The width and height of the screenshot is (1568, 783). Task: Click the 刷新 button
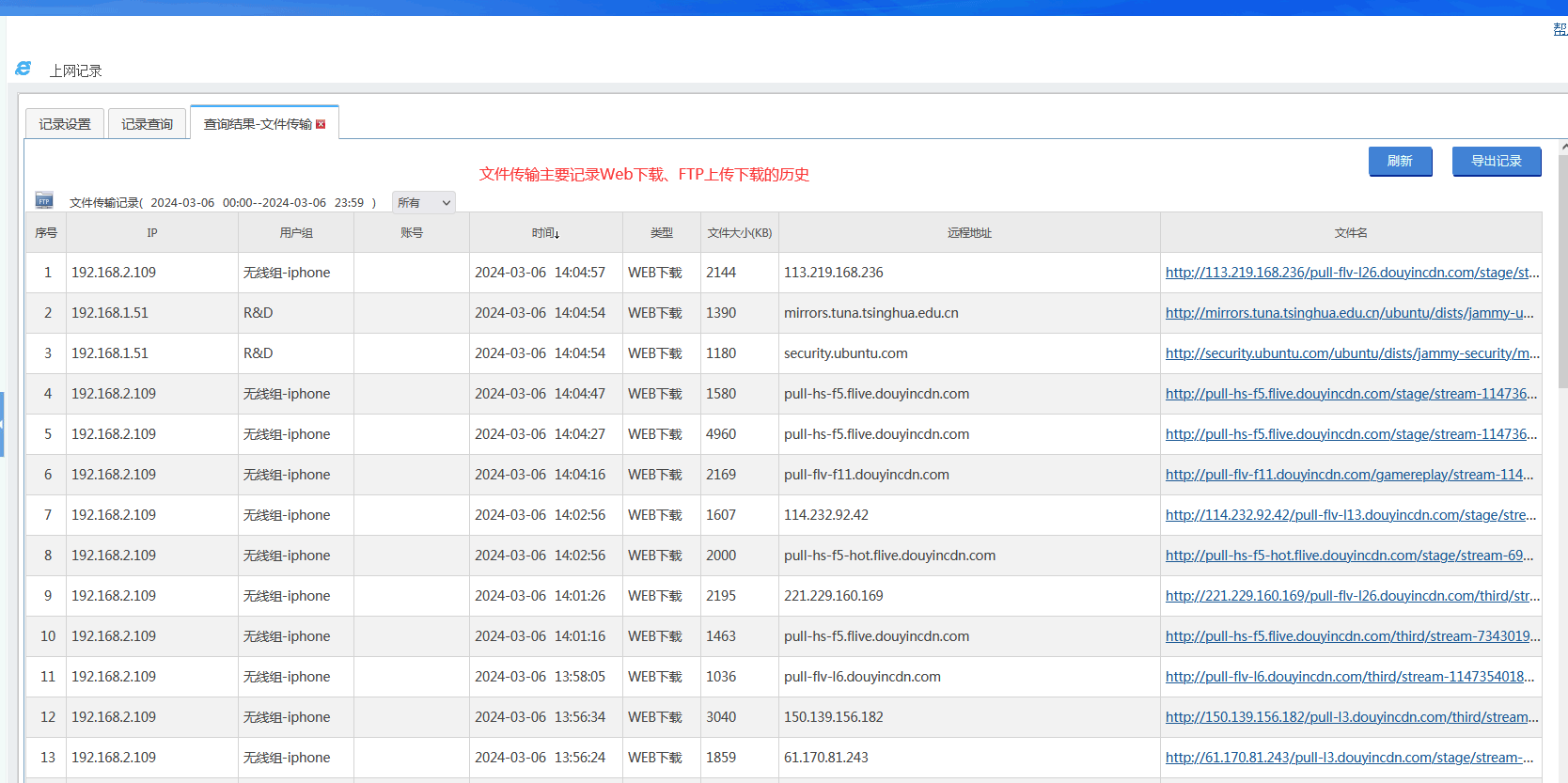tap(1400, 162)
